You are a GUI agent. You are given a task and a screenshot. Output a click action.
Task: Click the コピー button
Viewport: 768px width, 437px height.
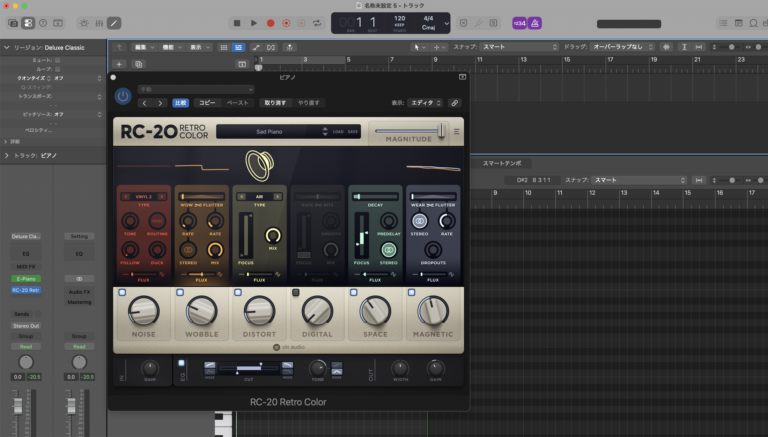(x=207, y=103)
